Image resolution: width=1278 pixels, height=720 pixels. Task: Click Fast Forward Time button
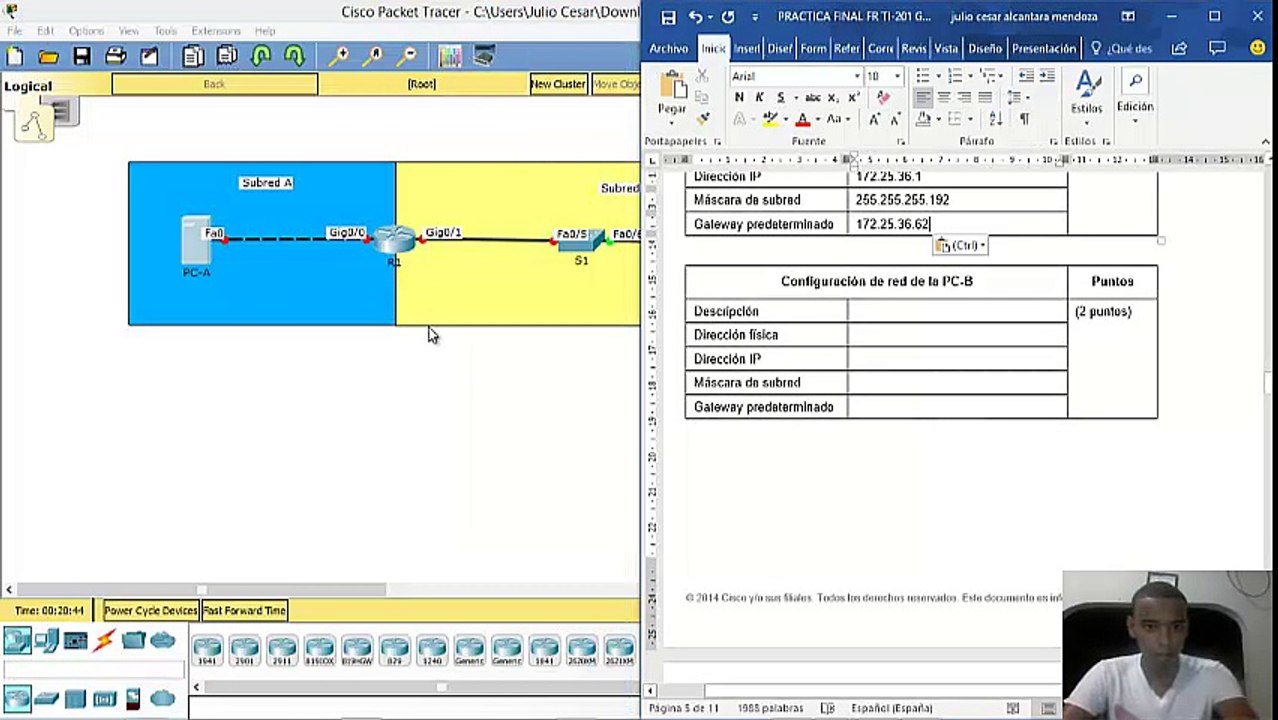click(245, 610)
